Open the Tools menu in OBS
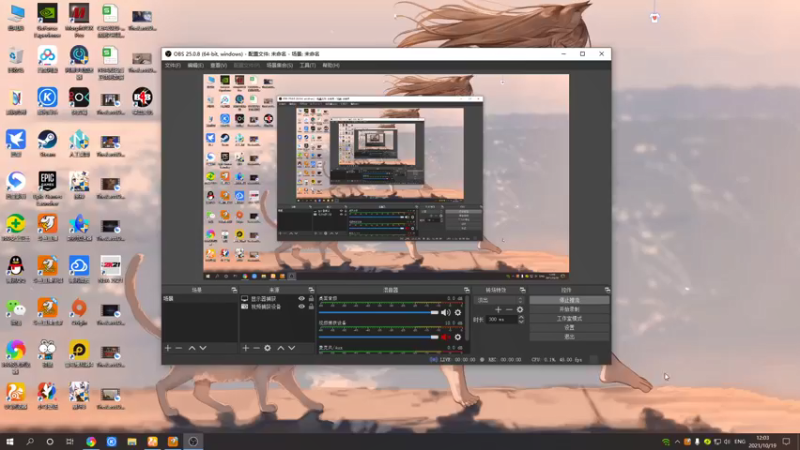This screenshot has height=450, width=800. [307, 65]
